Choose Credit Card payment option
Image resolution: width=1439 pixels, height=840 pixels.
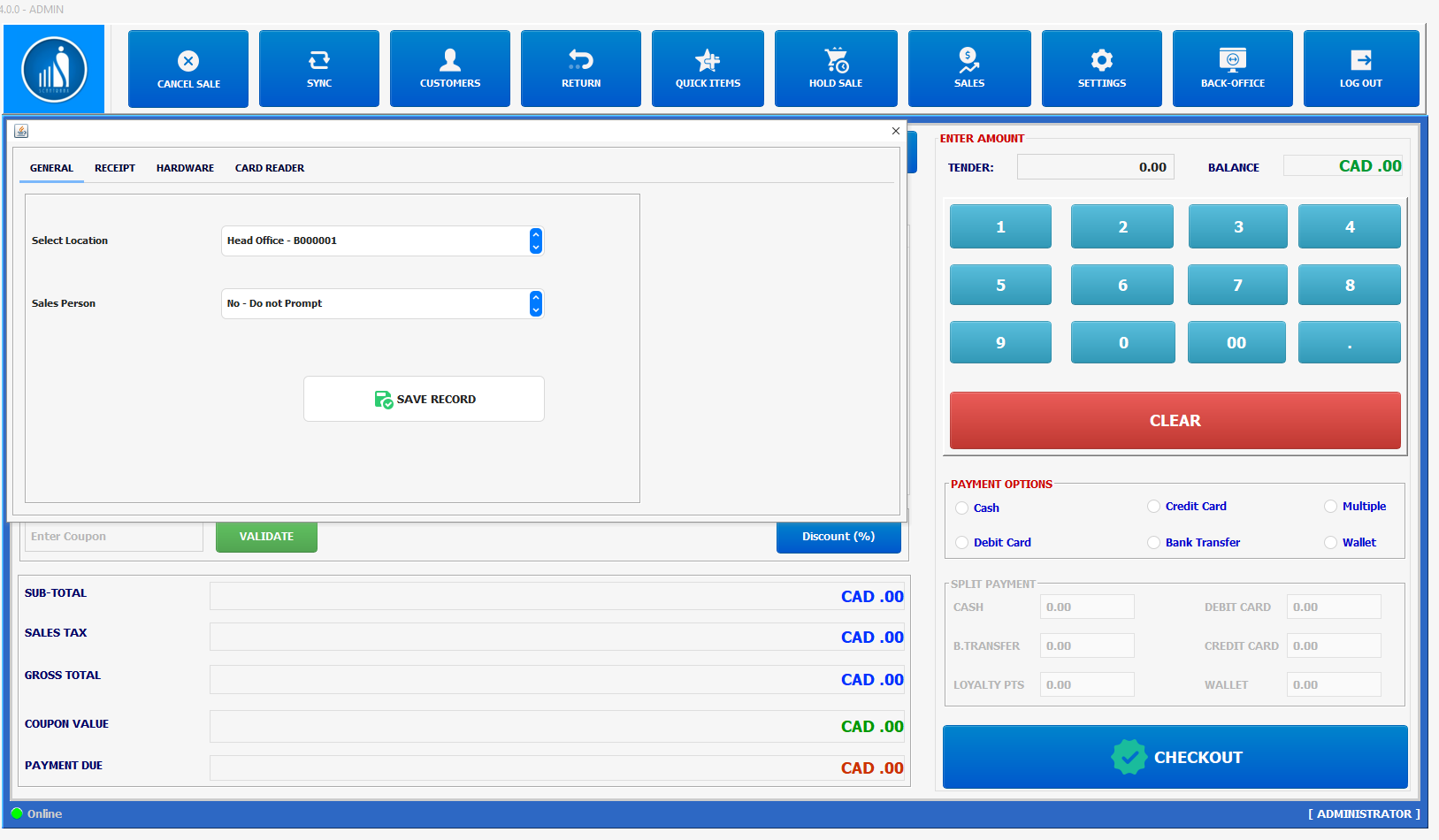[x=1154, y=507]
